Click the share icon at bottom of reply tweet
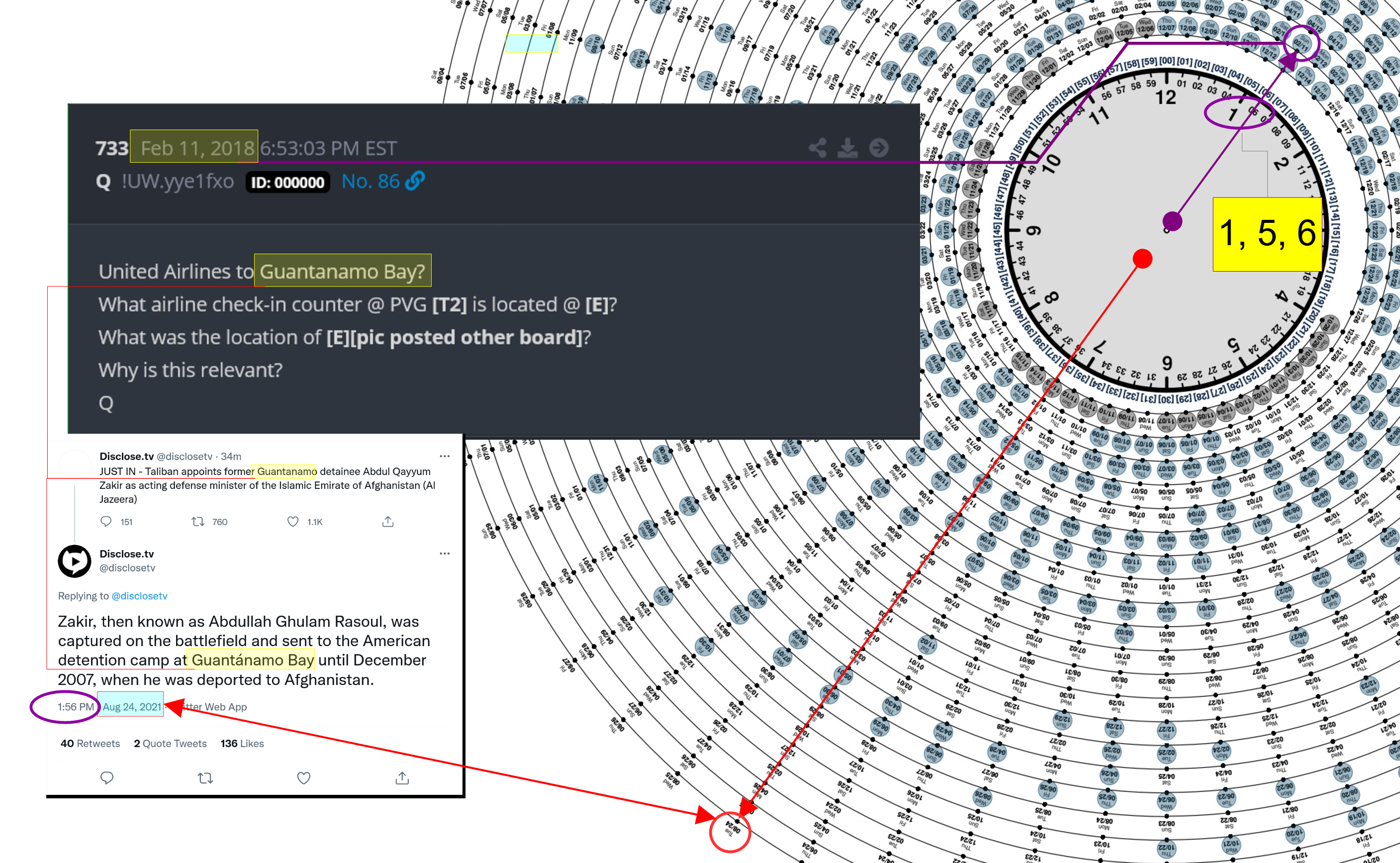The width and height of the screenshot is (1400, 863). click(402, 777)
